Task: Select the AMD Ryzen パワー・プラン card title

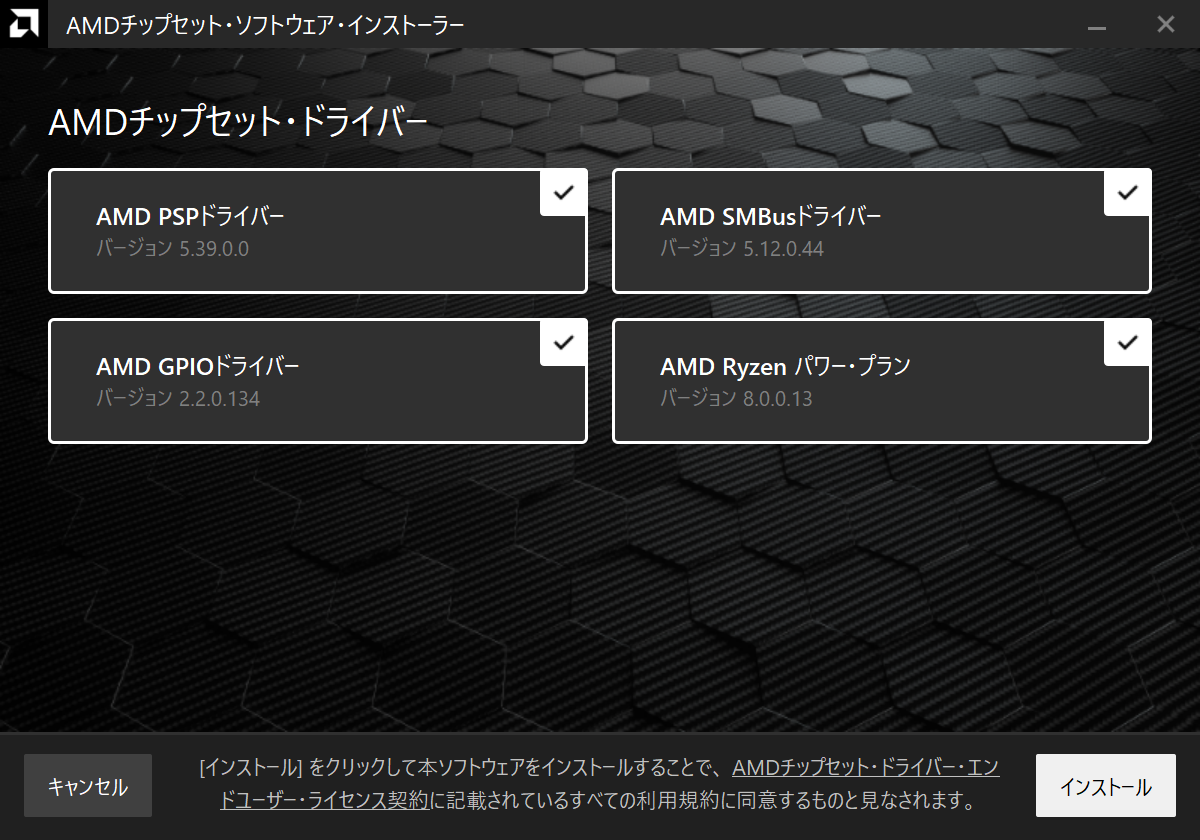Action: tap(785, 367)
